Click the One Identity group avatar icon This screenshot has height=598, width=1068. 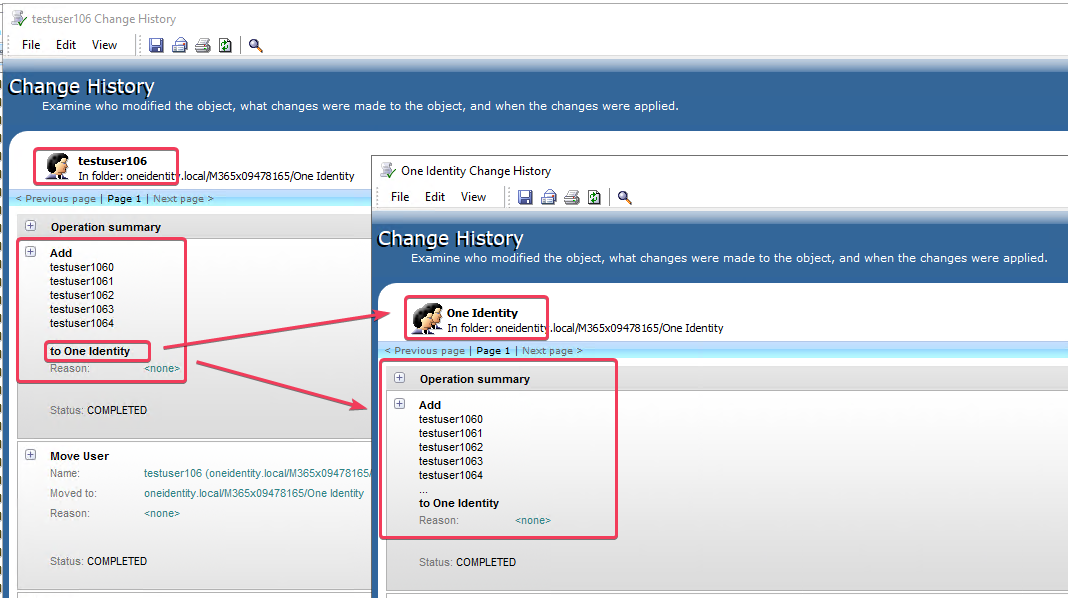pos(427,318)
